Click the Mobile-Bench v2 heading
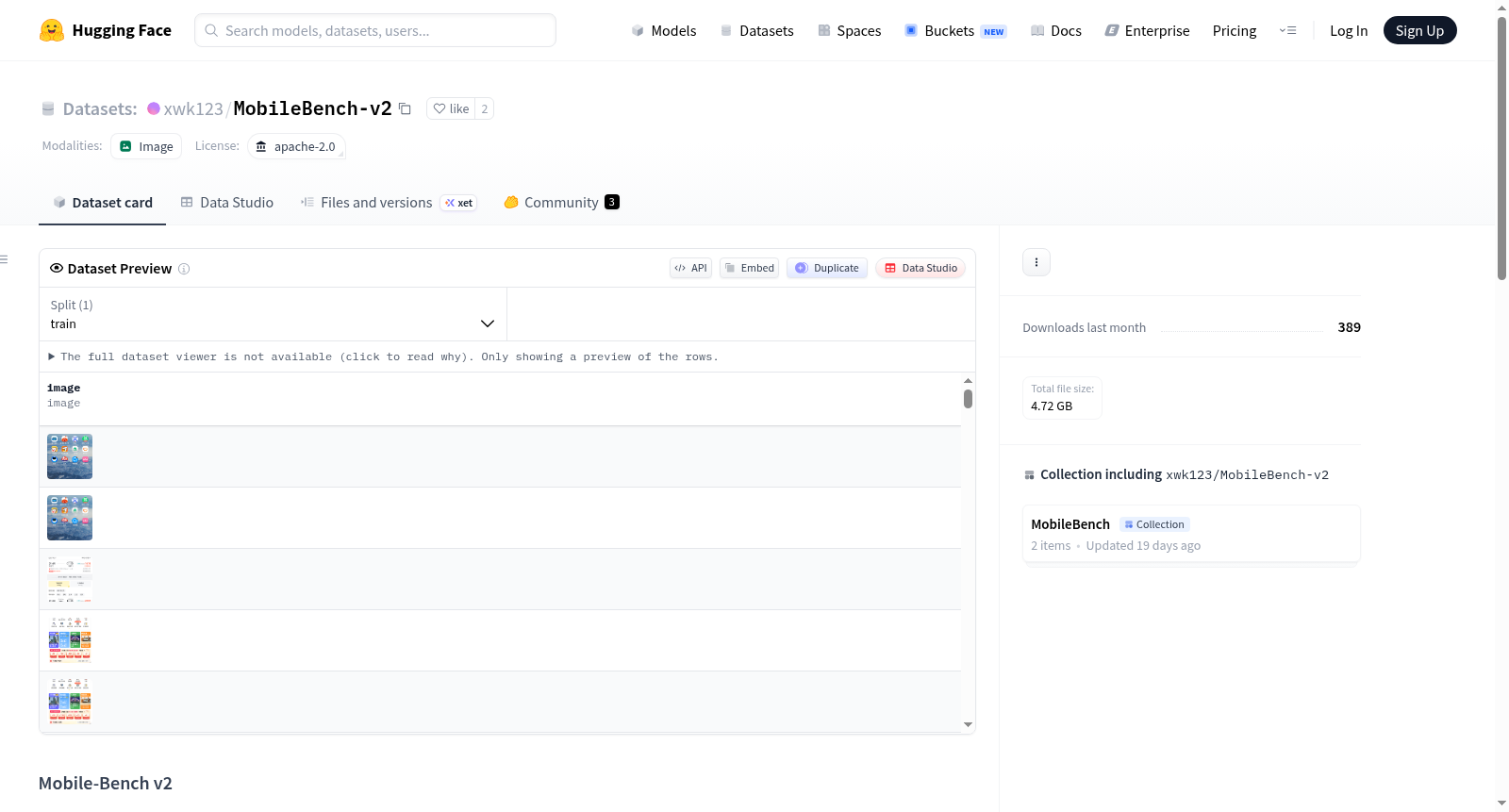Viewport: 1509px width, 812px height. pyautogui.click(x=106, y=783)
